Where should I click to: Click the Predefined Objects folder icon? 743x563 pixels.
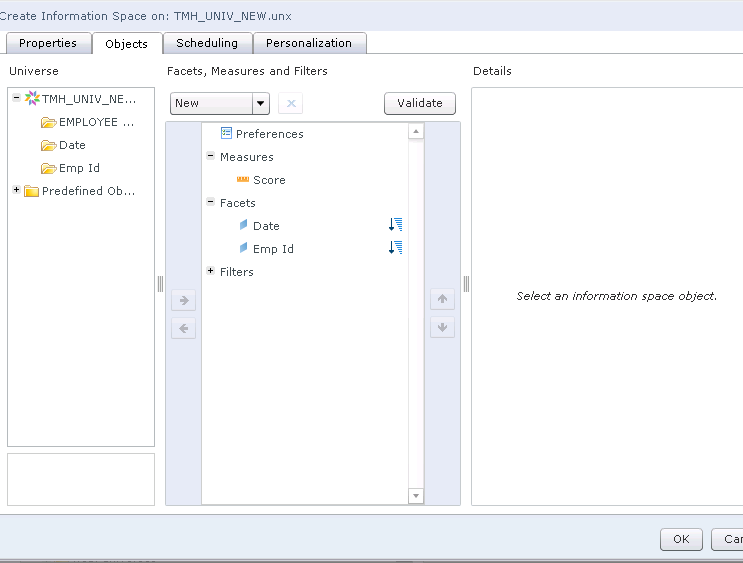[31, 191]
